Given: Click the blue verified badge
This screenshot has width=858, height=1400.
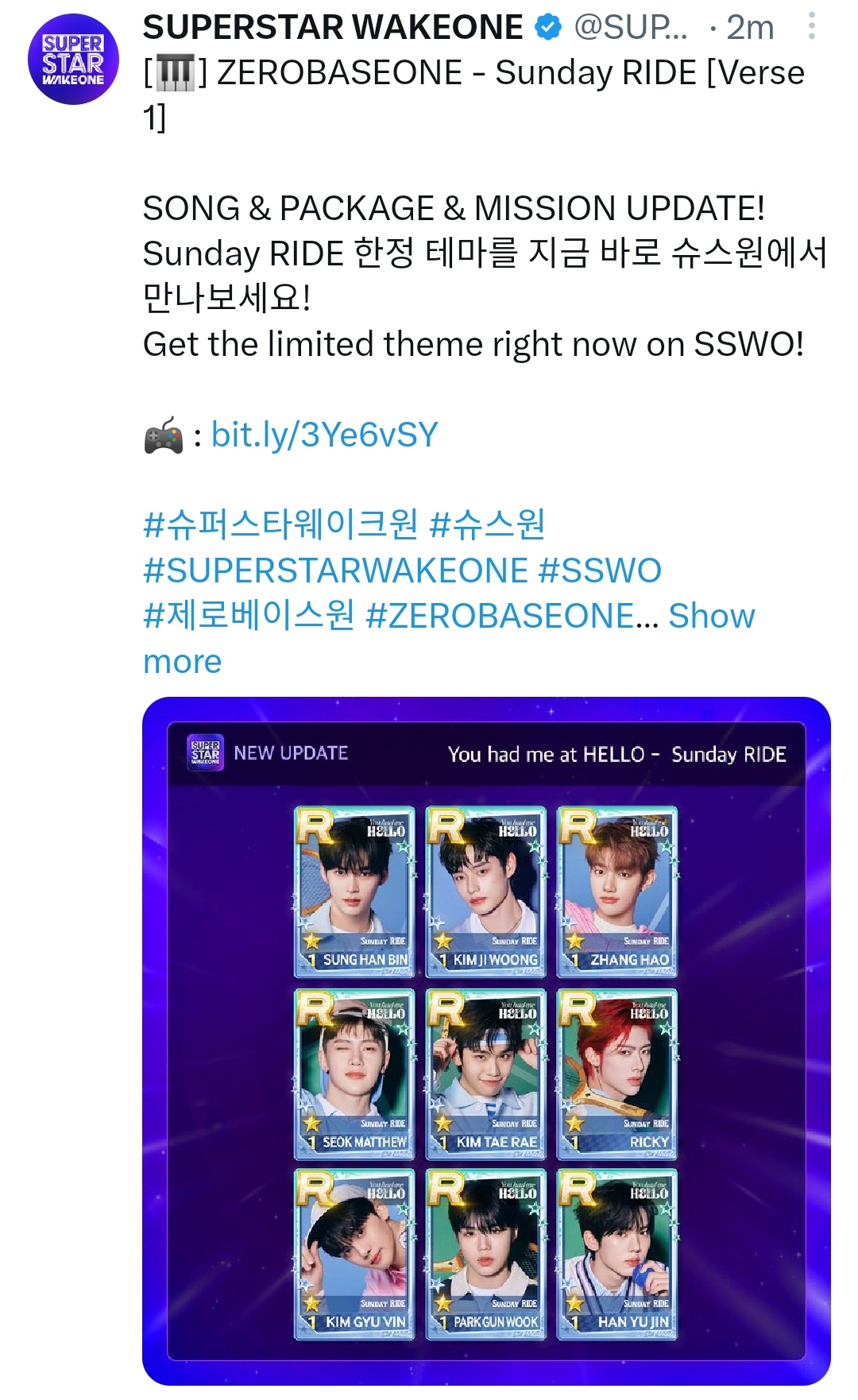Looking at the screenshot, I should click(548, 28).
